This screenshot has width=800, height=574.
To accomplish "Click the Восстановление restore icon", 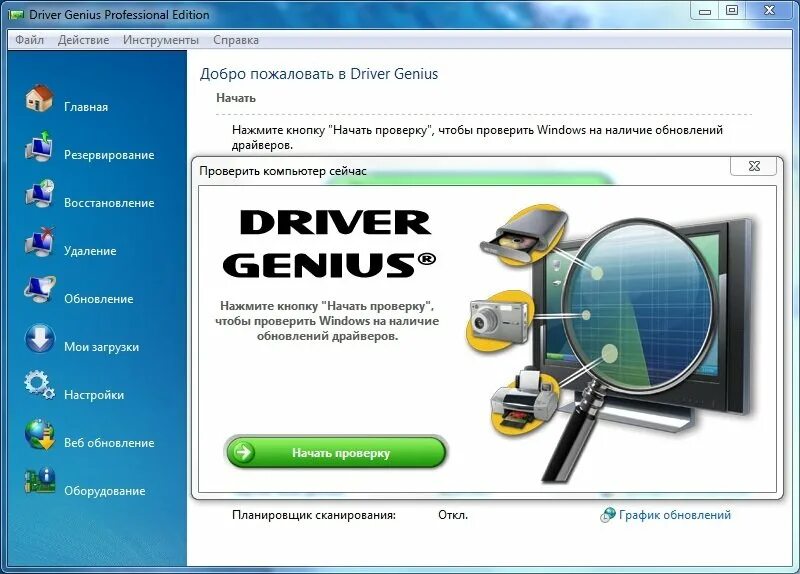I will pyautogui.click(x=39, y=194).
